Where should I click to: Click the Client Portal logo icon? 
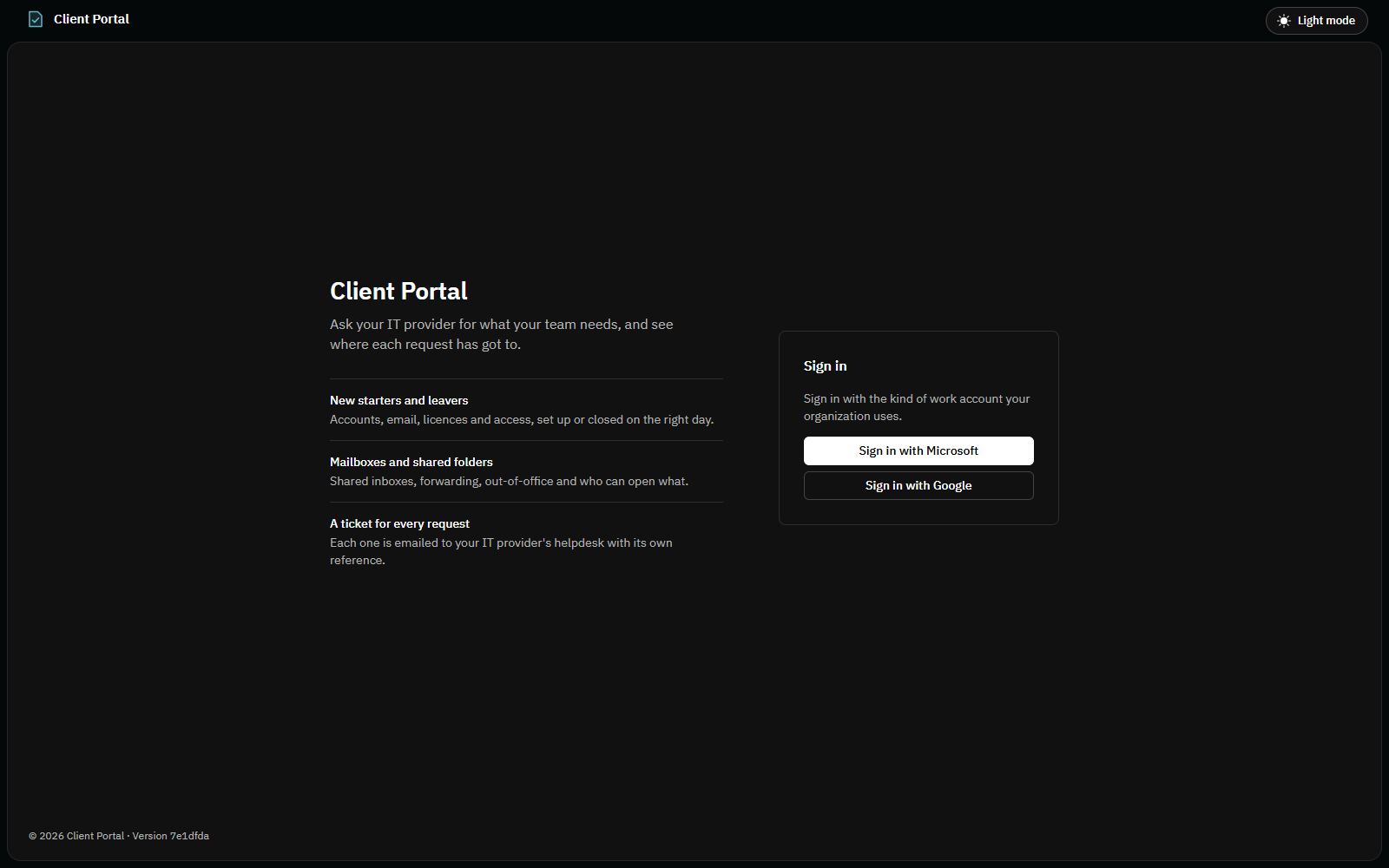click(x=36, y=19)
